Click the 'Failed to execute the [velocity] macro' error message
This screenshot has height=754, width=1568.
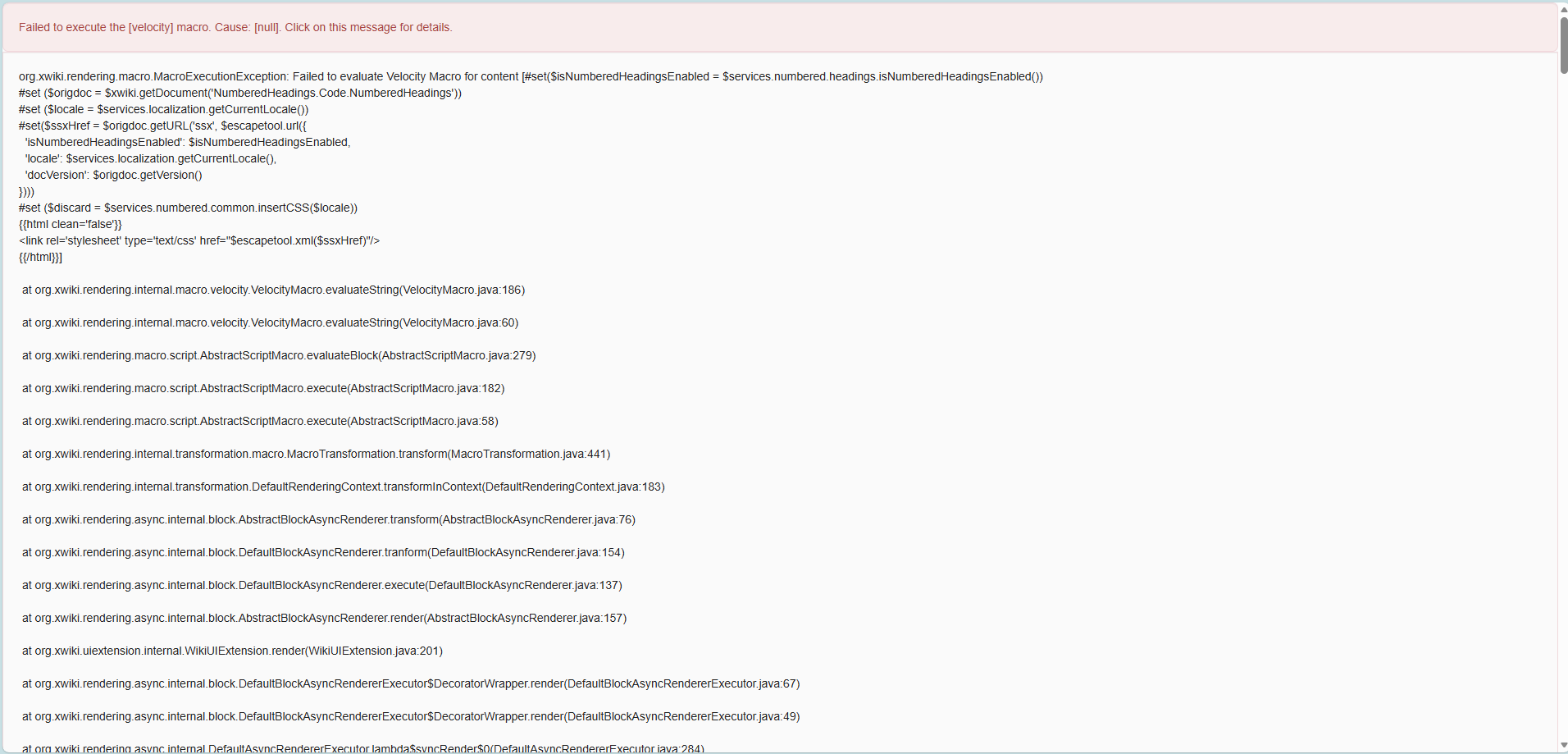235,27
